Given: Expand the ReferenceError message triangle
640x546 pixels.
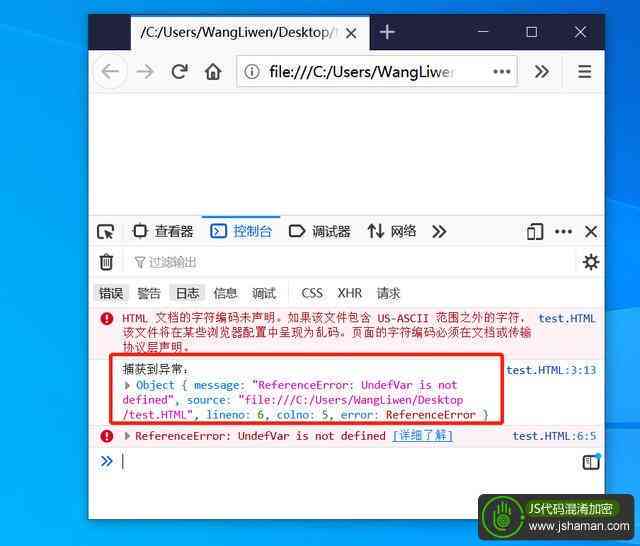Looking at the screenshot, I should click(x=127, y=436).
